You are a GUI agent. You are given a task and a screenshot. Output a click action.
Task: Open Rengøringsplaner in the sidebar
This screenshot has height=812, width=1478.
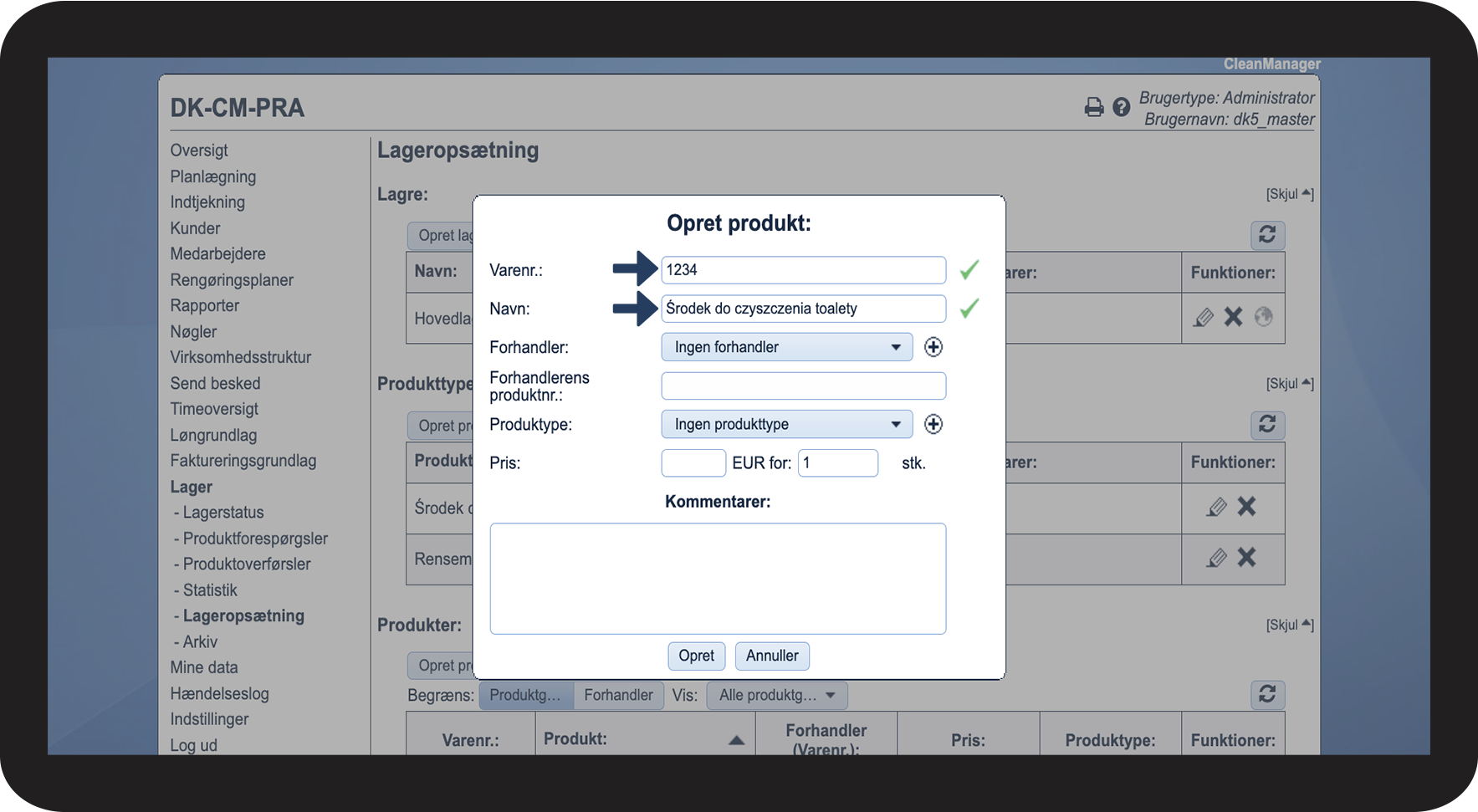tap(232, 280)
